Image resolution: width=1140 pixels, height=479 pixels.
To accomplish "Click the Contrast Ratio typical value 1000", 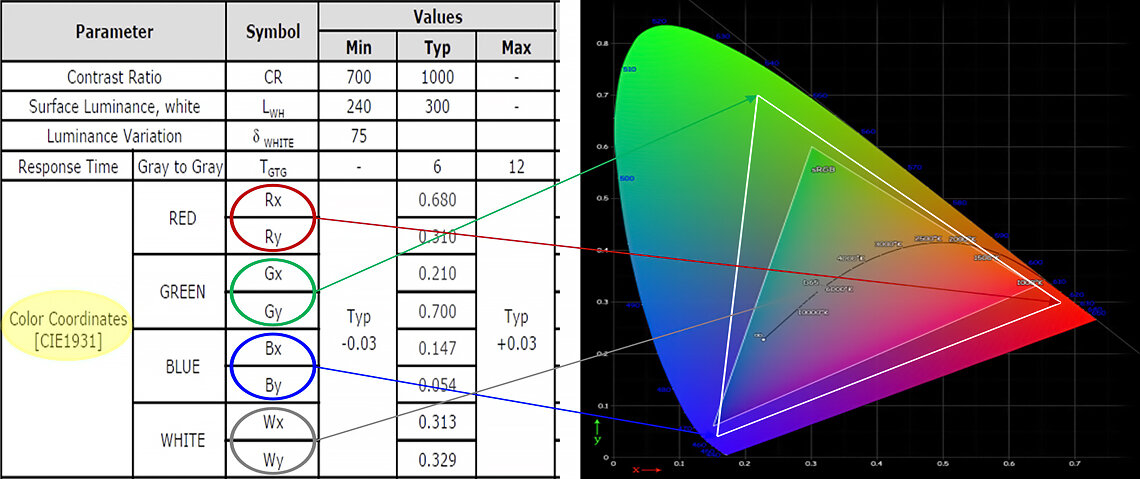I will click(x=436, y=77).
